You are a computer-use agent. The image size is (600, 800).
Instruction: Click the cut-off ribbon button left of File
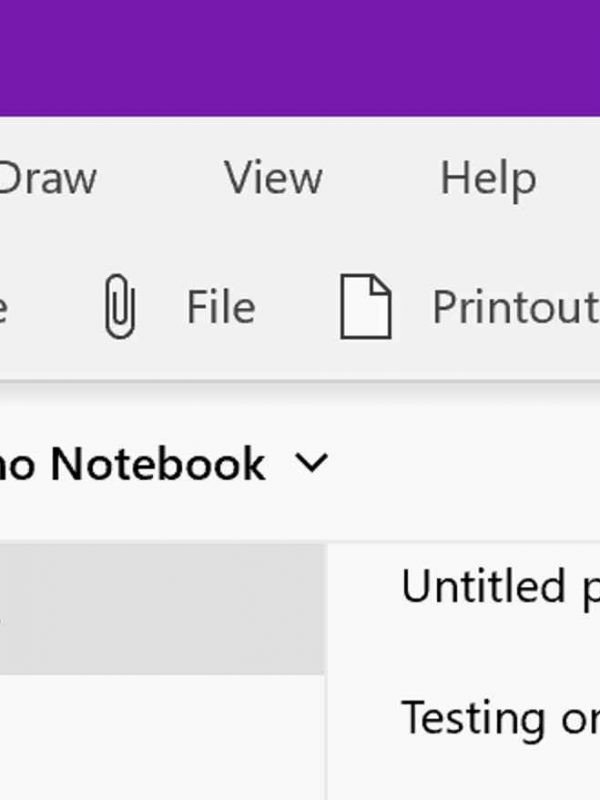4,308
